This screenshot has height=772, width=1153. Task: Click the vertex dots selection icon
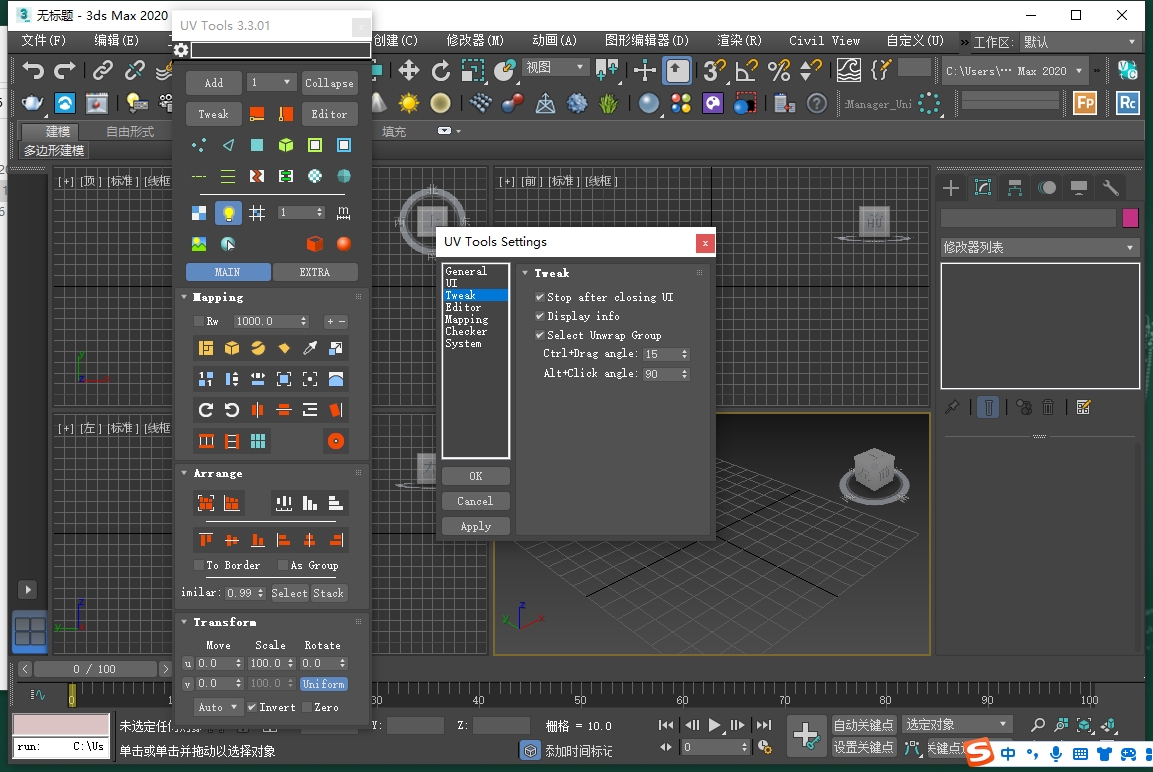tap(199, 146)
